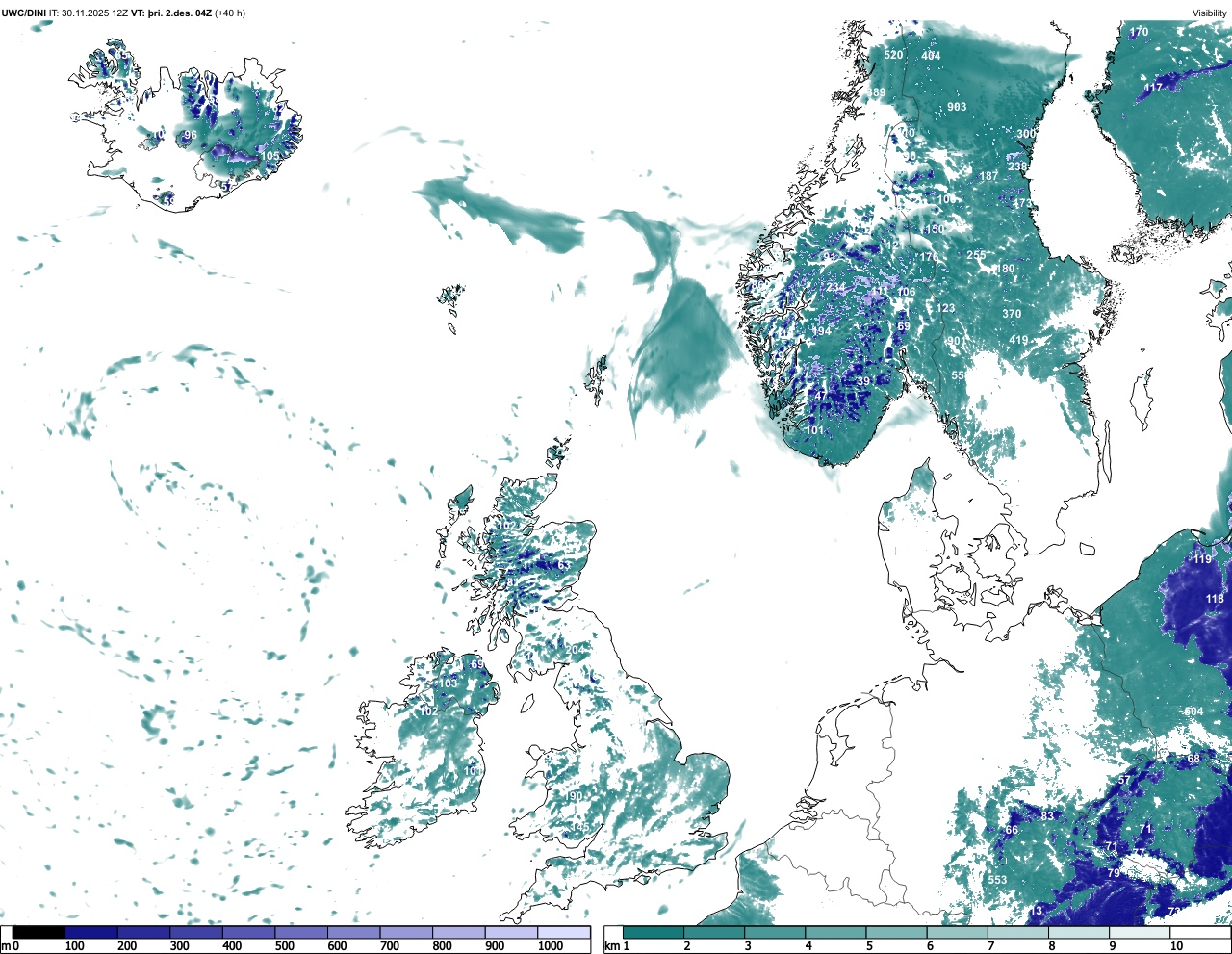
Task: Click the '100' label on the metre scale
Action: coord(74,946)
